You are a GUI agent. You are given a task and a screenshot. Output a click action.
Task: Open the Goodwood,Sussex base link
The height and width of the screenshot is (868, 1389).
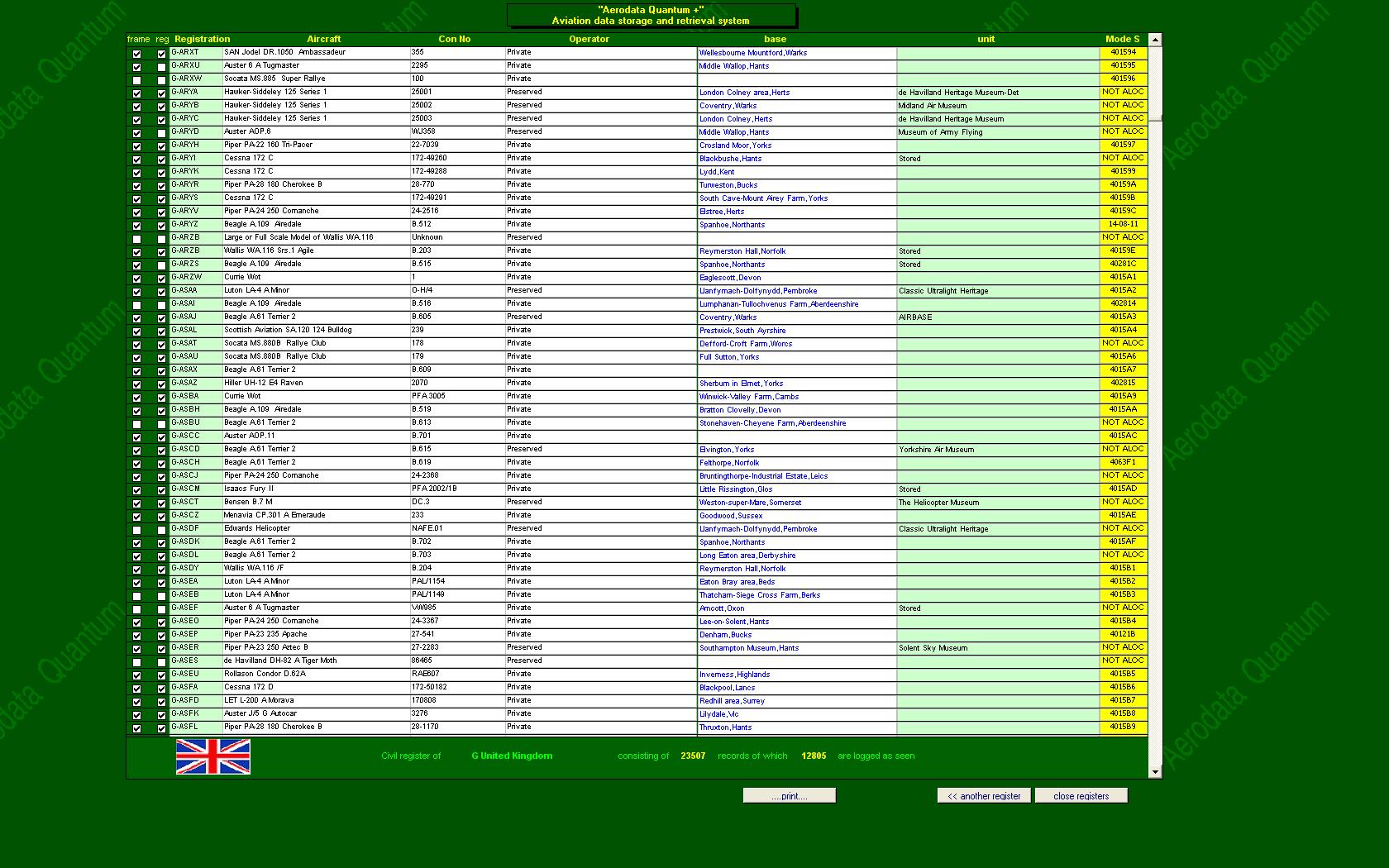(731, 516)
